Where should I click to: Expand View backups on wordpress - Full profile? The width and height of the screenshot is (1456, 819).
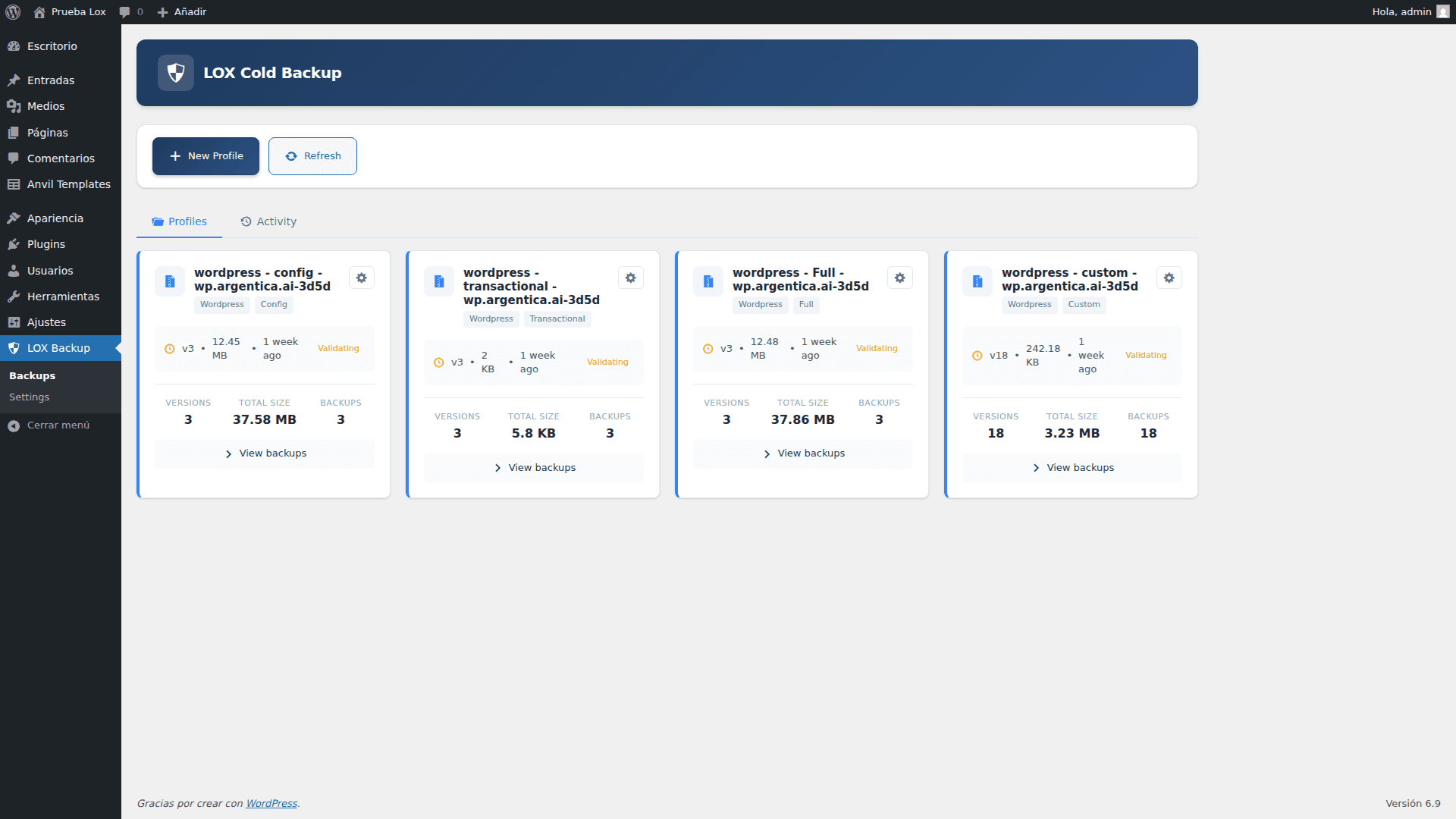click(802, 453)
